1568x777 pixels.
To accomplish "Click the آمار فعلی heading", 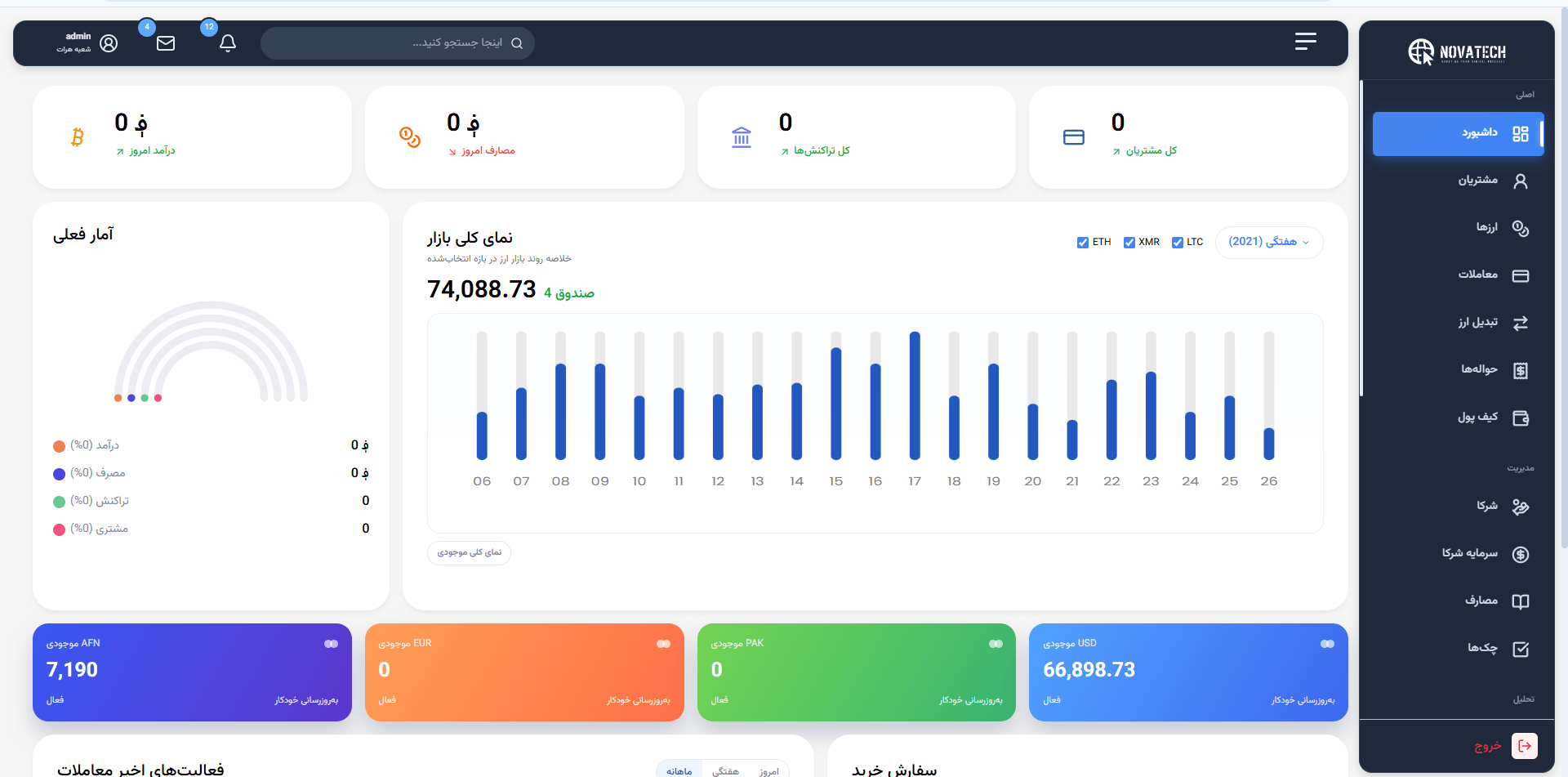I will tap(83, 234).
